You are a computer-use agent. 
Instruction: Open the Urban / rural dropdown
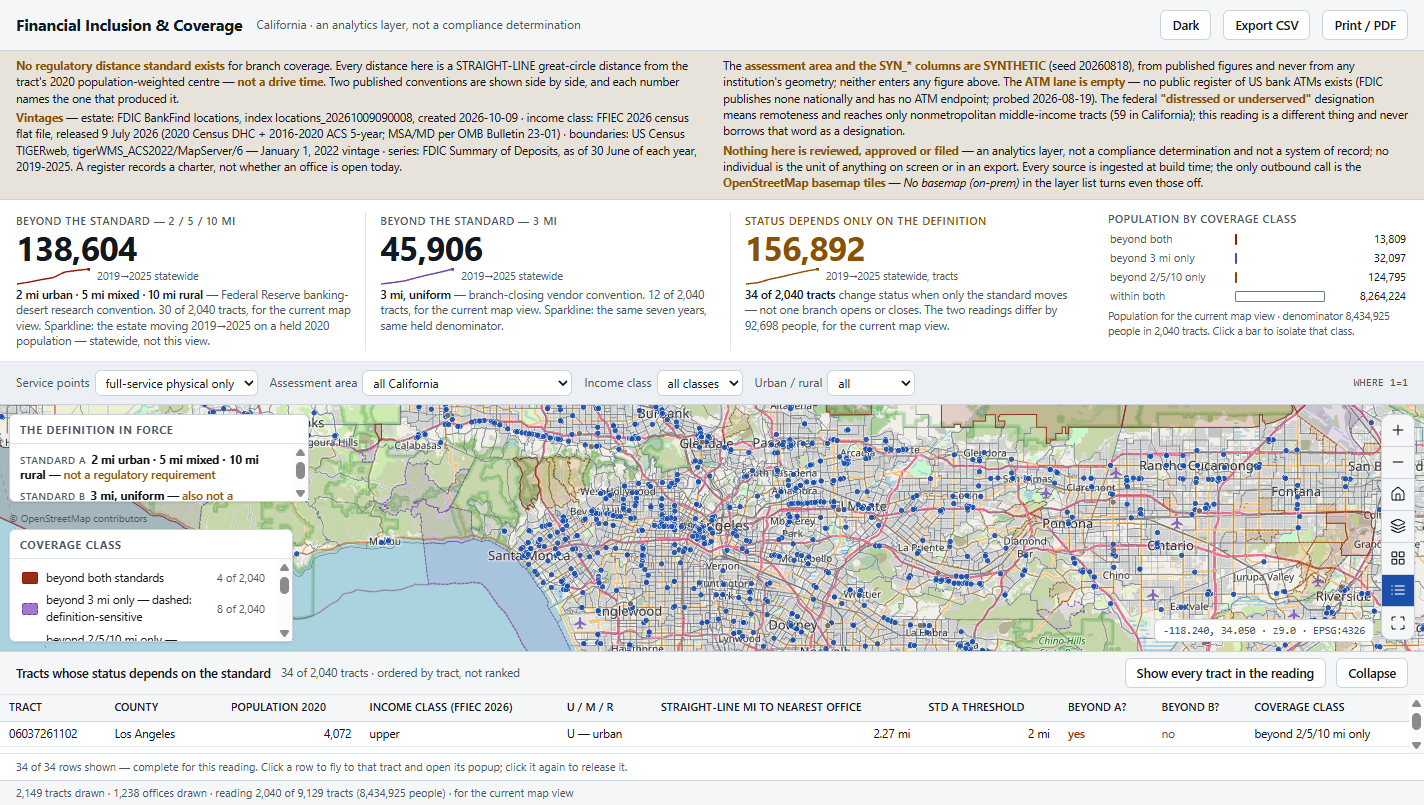[873, 383]
